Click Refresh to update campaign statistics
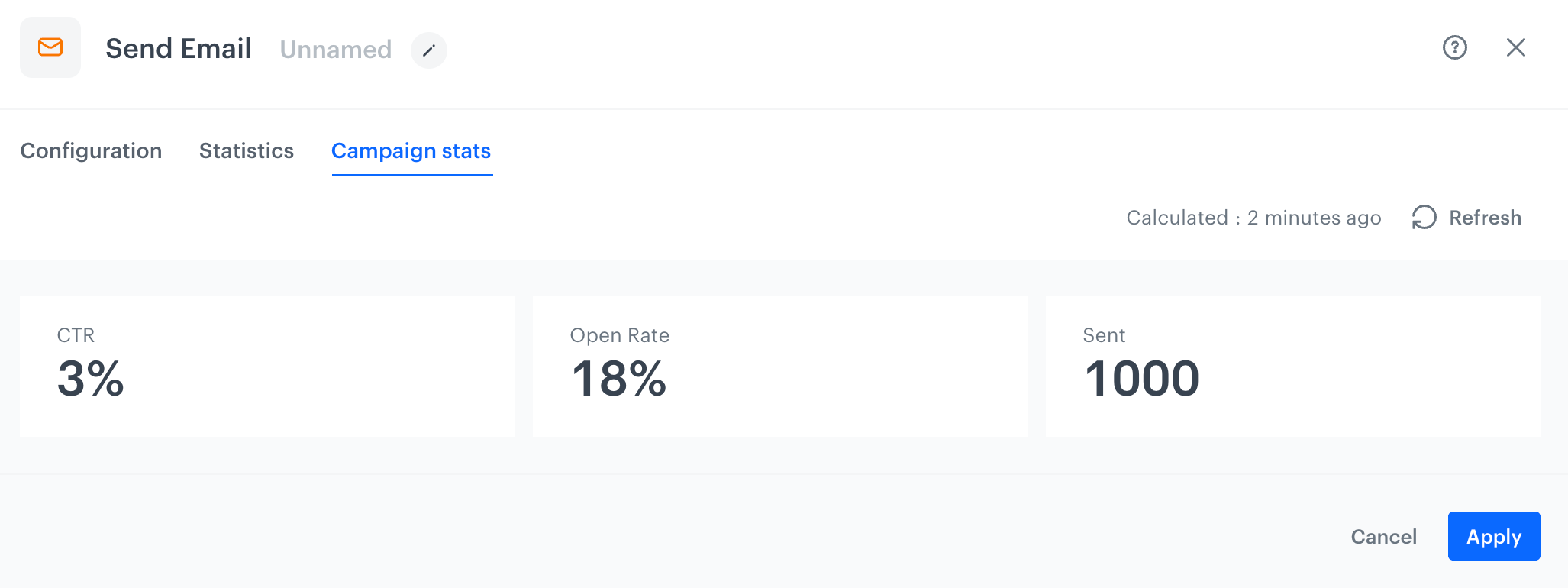The image size is (1568, 588). [x=1484, y=218]
